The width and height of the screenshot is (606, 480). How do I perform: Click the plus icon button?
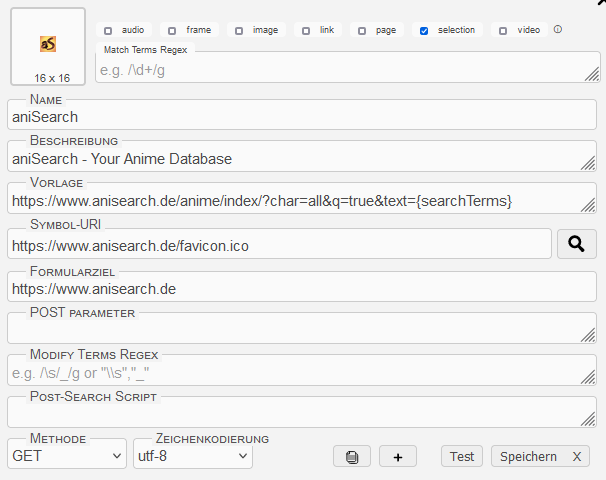coord(397,457)
